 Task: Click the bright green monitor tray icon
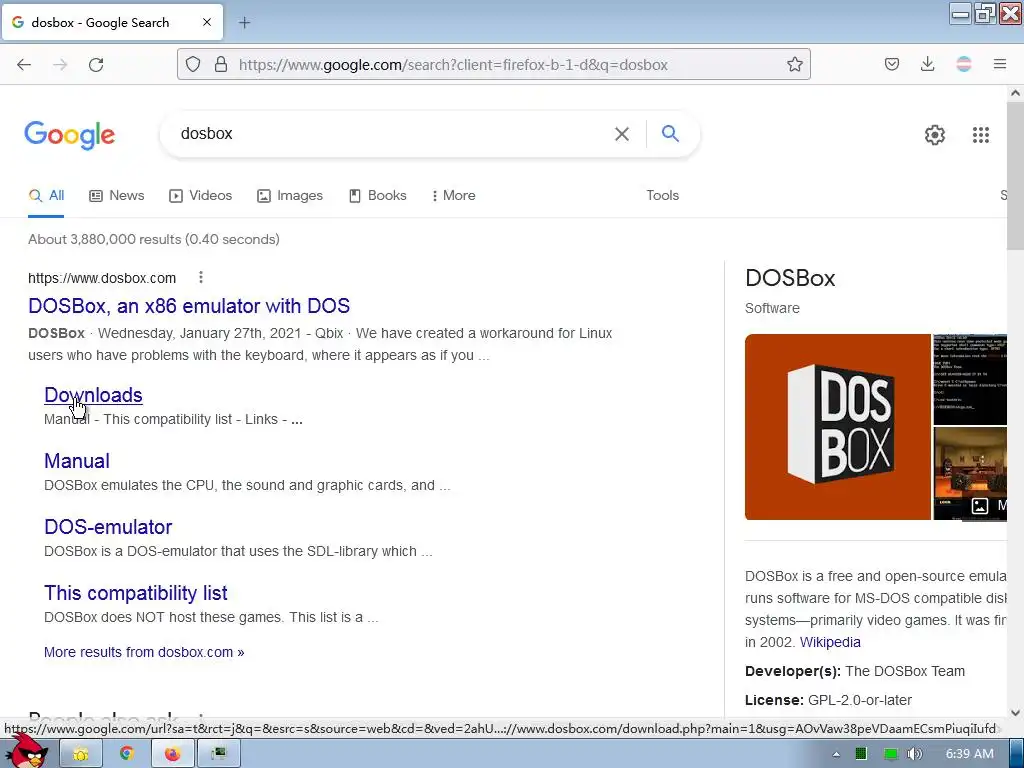pos(890,754)
